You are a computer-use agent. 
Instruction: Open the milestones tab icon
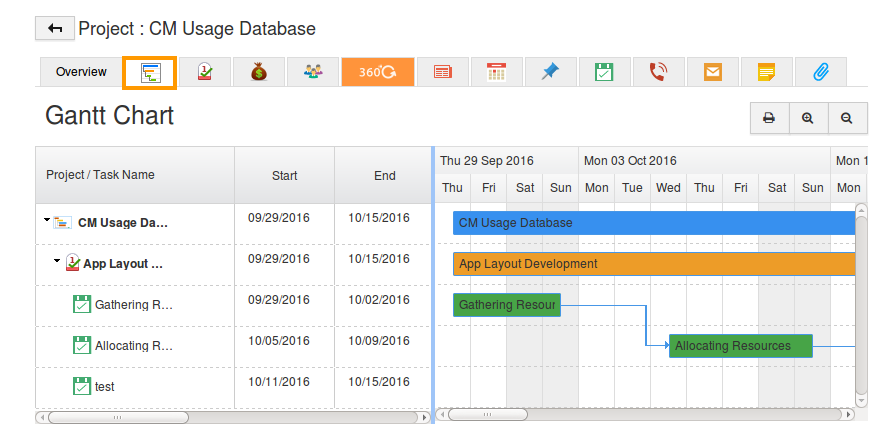205,72
